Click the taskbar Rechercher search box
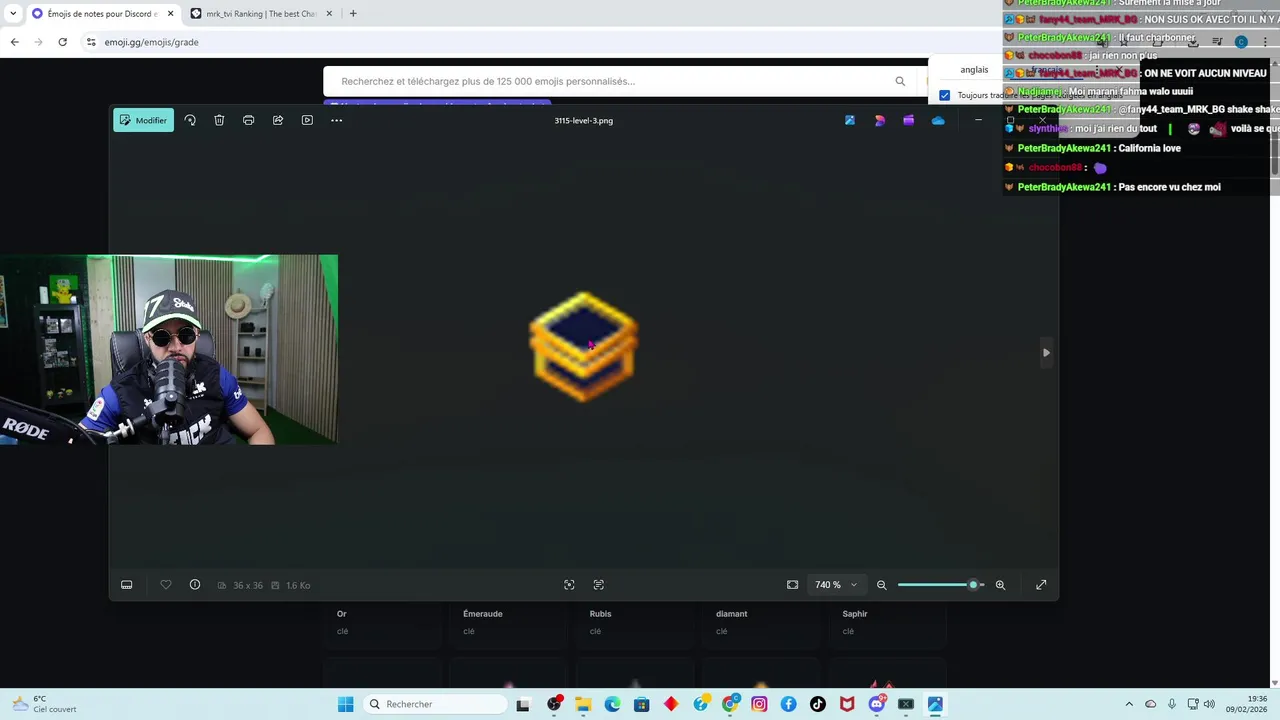The height and width of the screenshot is (720, 1280). tap(435, 704)
